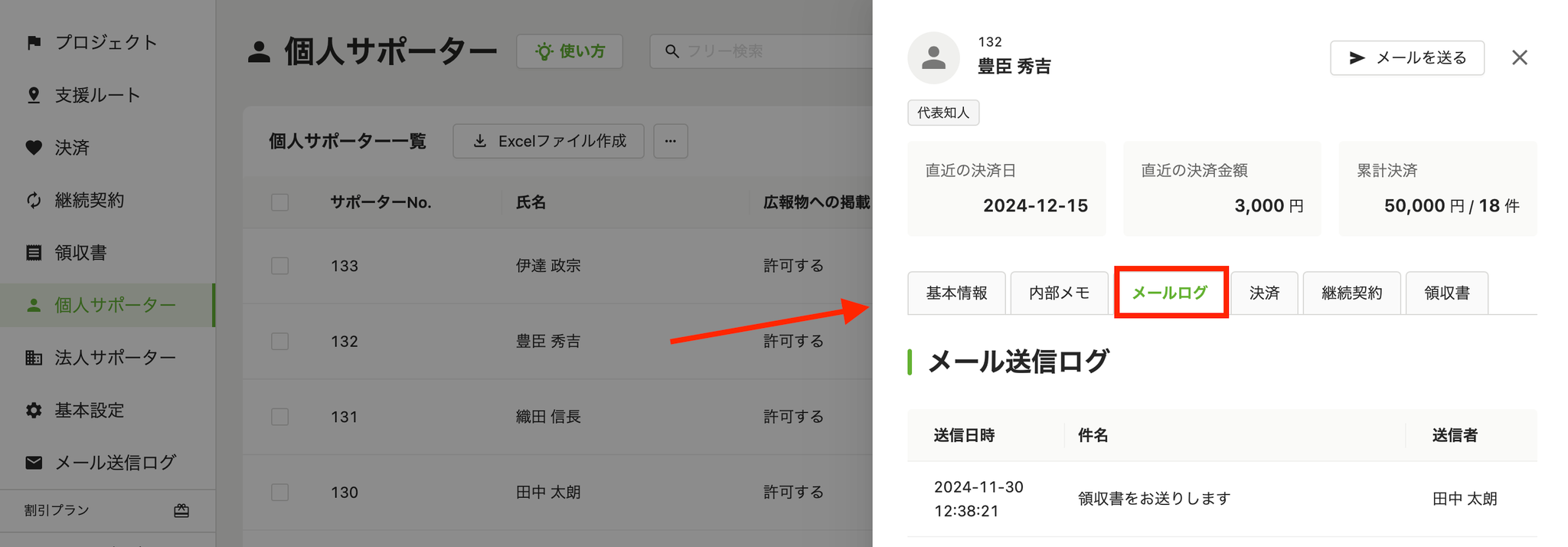Click the 送信者 column header

pos(1455,435)
